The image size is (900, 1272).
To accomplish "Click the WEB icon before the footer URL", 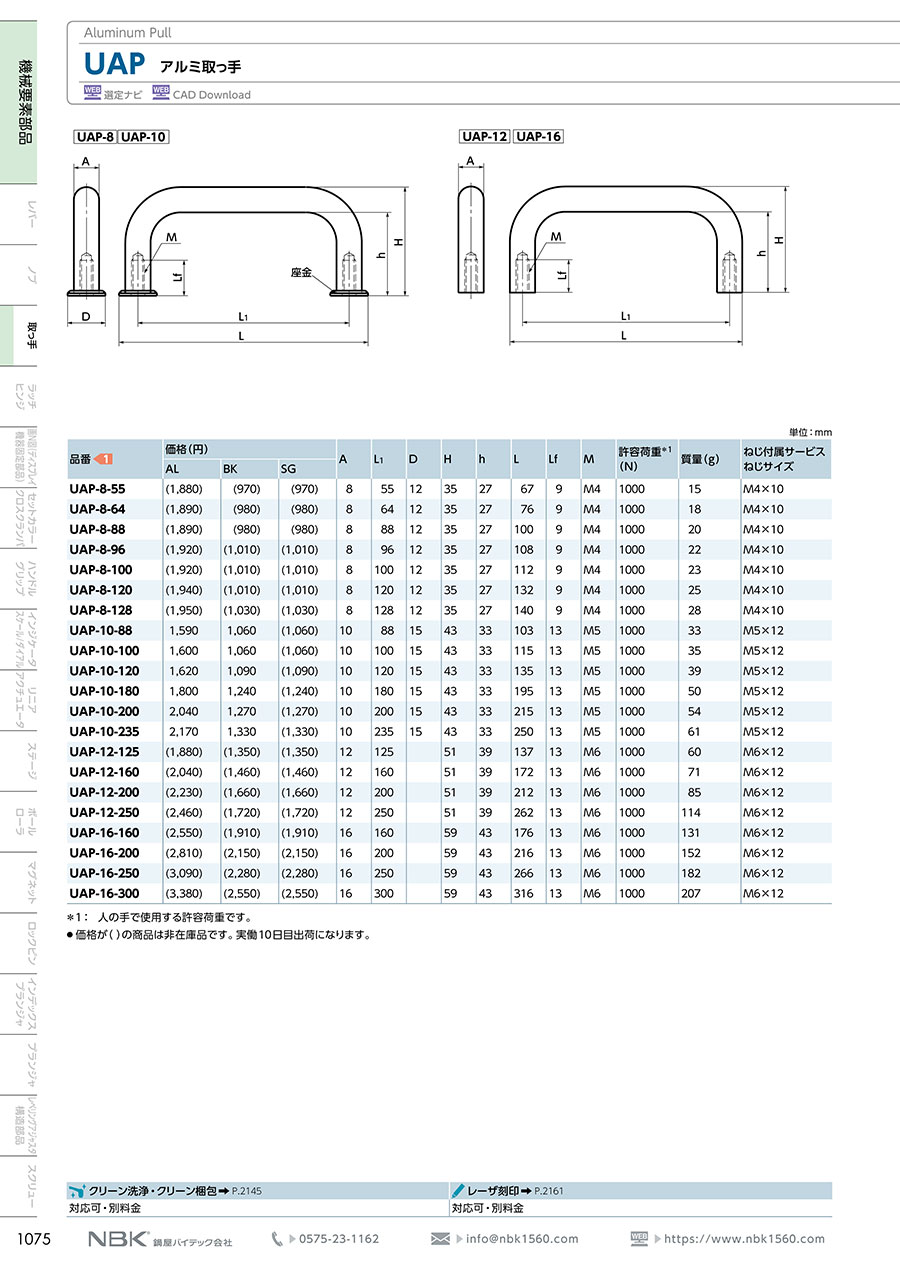I will [x=640, y=1238].
